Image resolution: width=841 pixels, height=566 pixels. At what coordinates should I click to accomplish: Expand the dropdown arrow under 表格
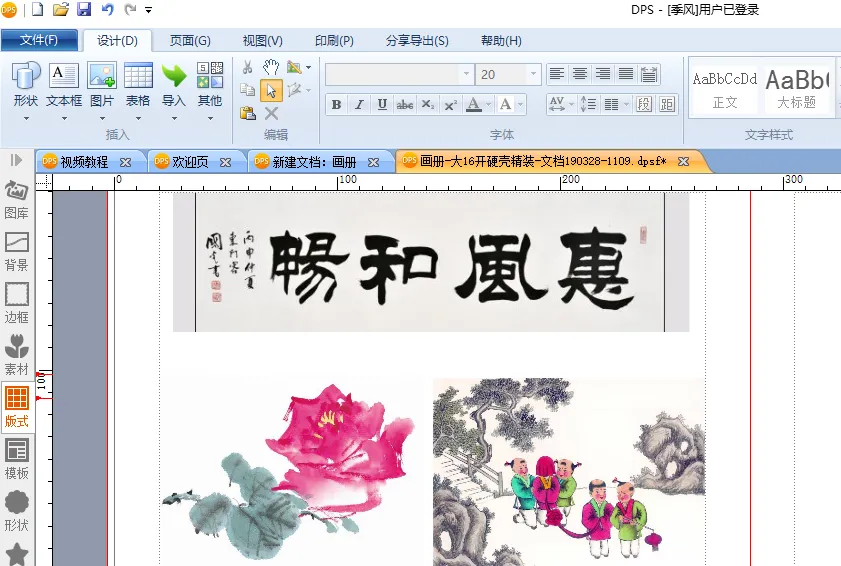click(138, 118)
